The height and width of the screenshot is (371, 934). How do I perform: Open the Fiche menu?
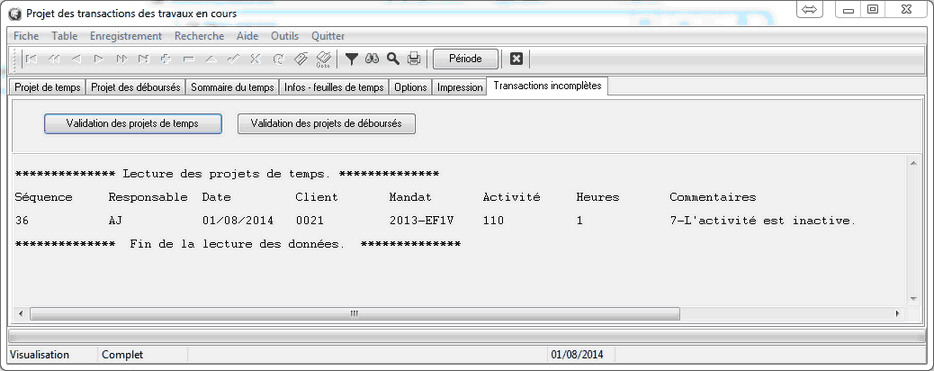26,36
